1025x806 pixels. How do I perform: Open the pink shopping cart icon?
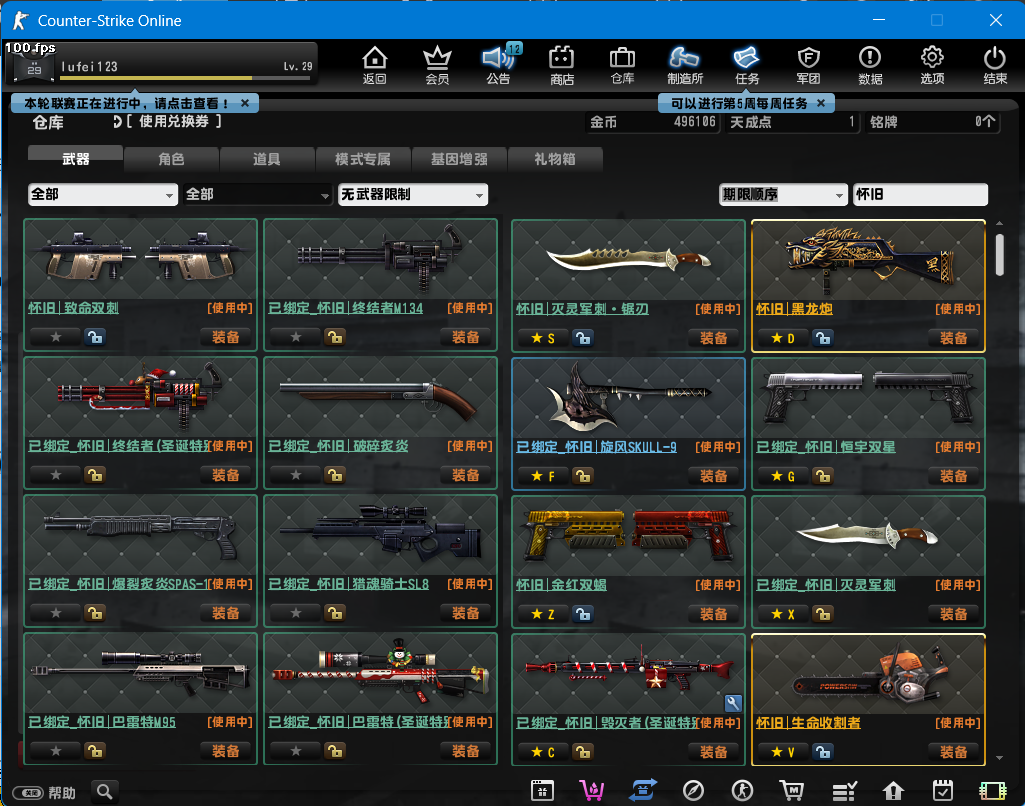[x=592, y=791]
